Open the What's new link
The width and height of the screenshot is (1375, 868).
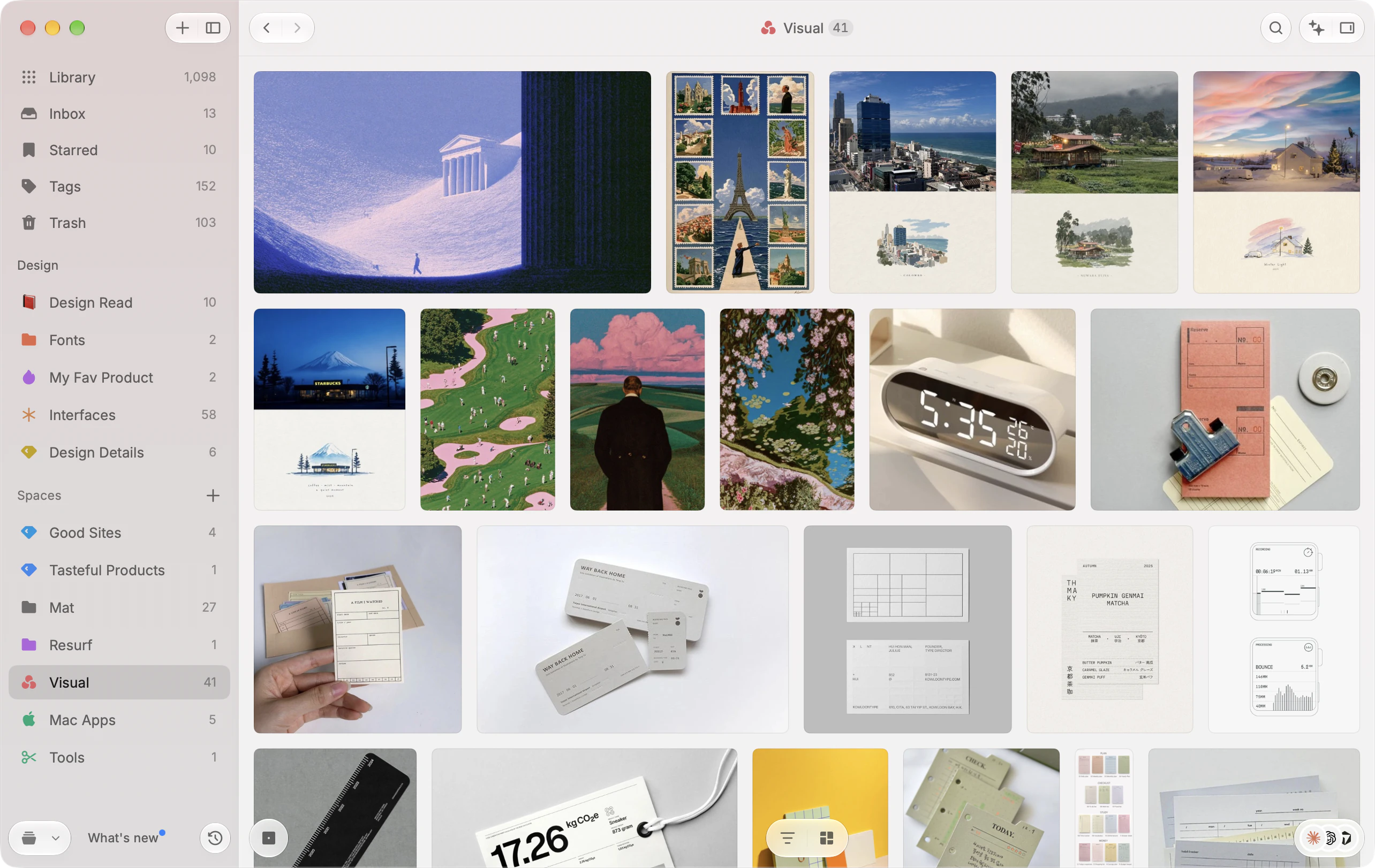pos(123,837)
